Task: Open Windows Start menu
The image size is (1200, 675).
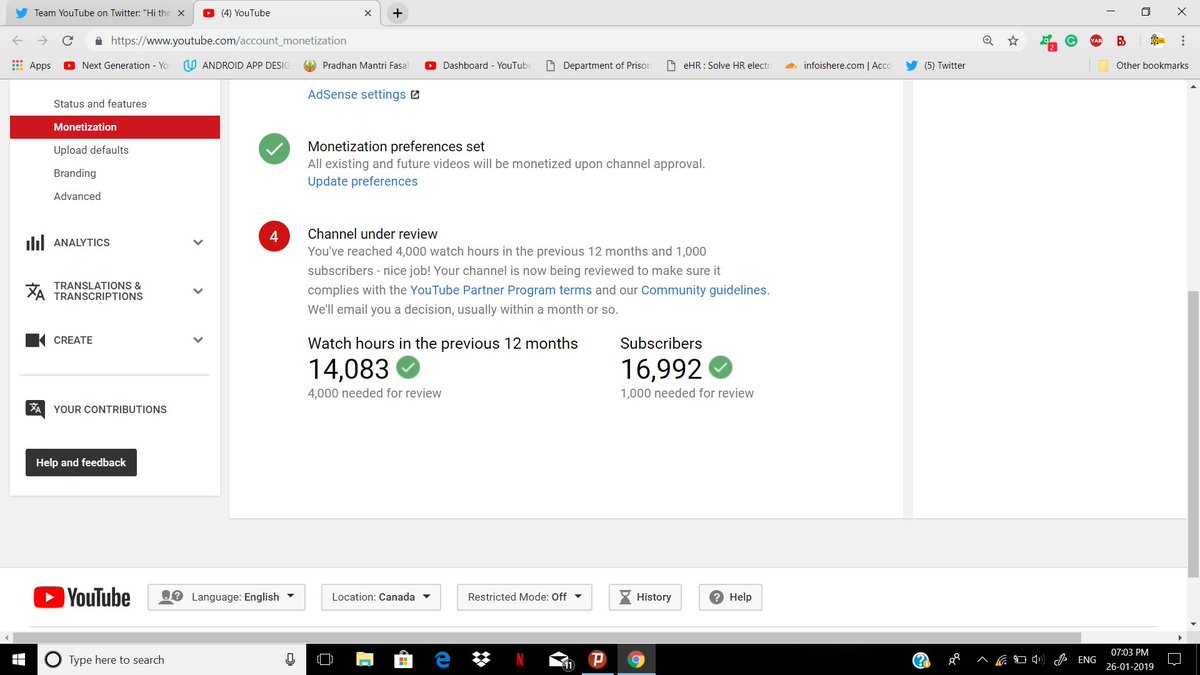Action: pyautogui.click(x=19, y=659)
